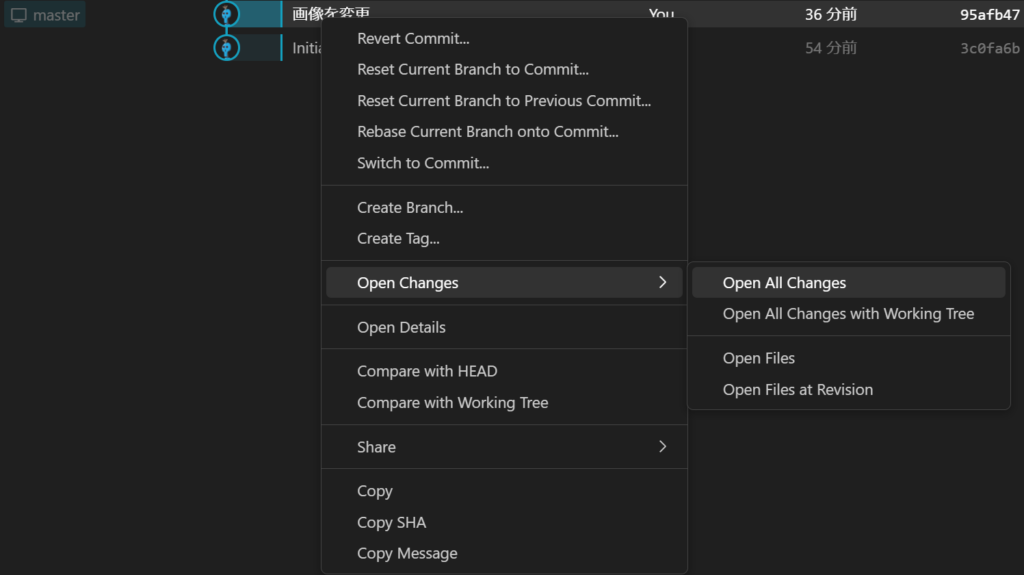Viewport: 1024px width, 575px height.
Task: Choose Reset Current Branch to Previous Commit...
Action: (503, 101)
